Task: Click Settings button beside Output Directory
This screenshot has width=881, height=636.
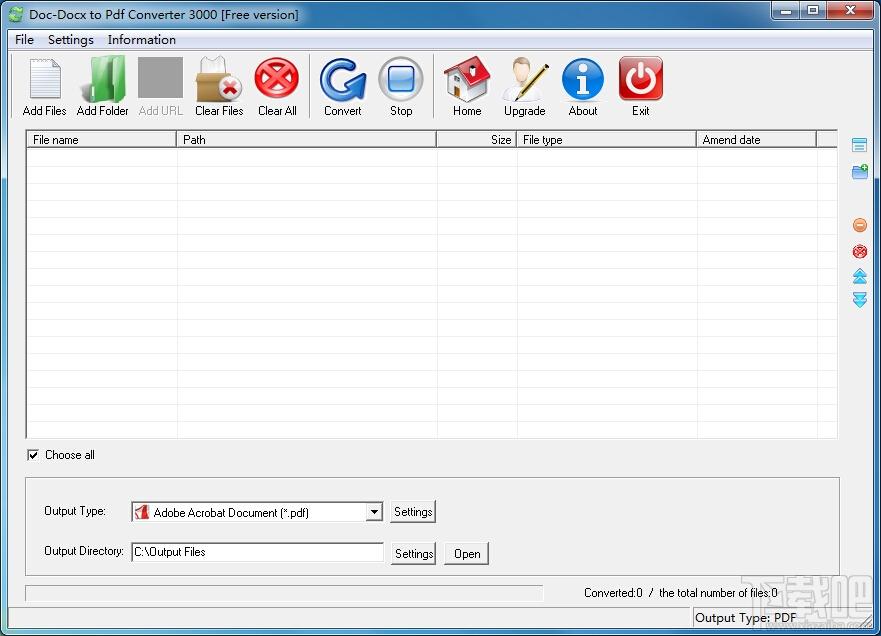Action: 414,553
